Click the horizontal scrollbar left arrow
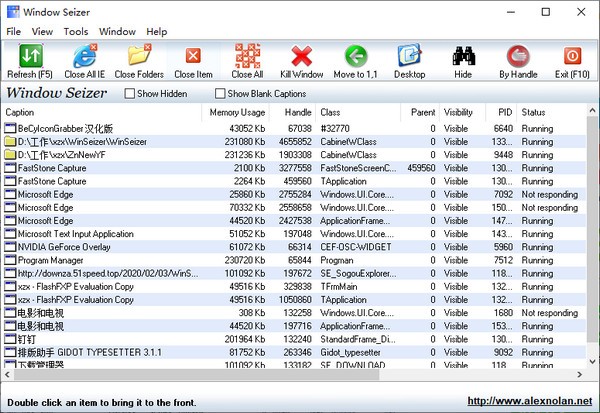600x413 pixels. (x=7, y=375)
